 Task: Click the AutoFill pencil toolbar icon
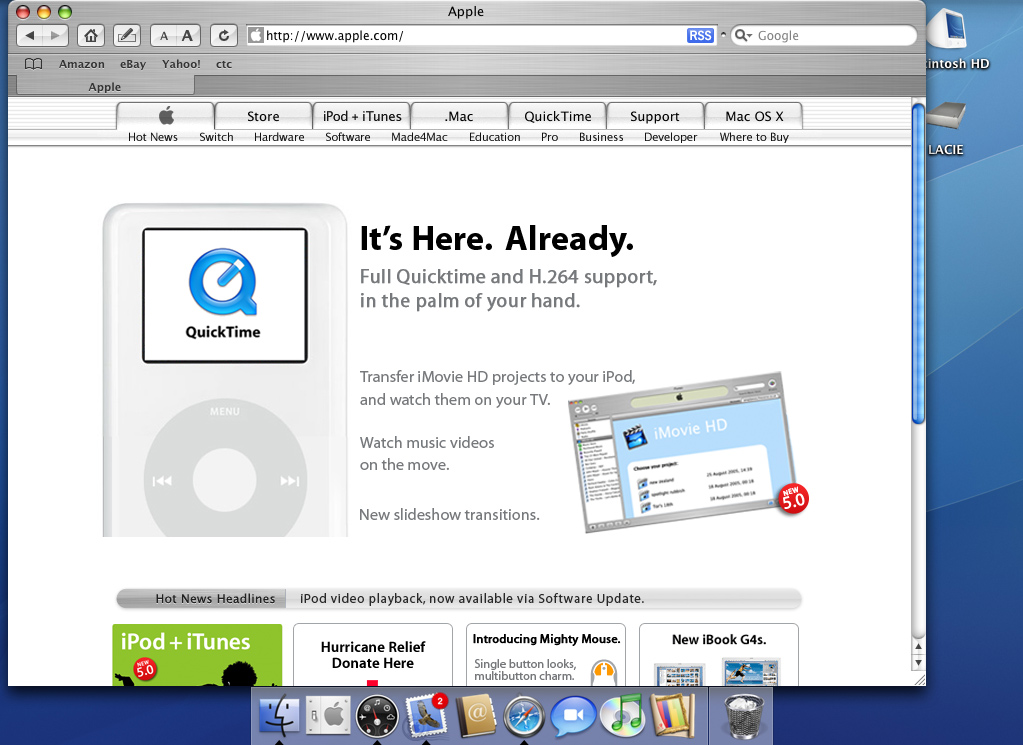[x=127, y=35]
